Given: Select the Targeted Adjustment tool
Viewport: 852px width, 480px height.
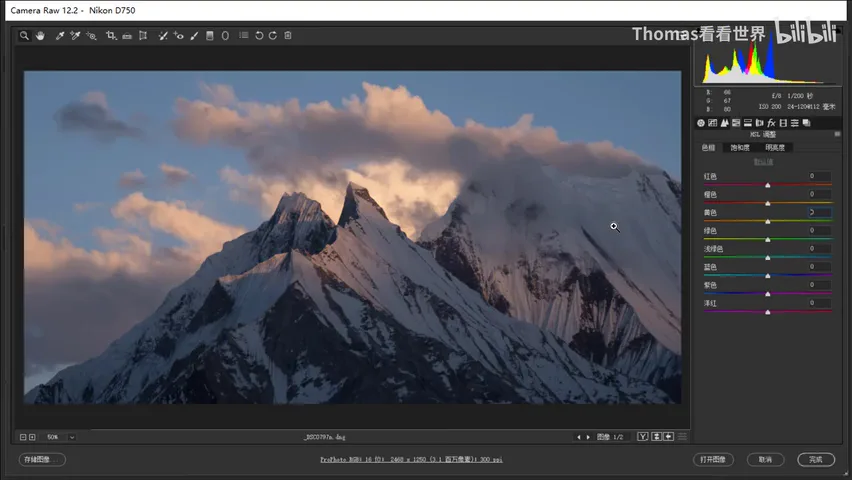Looking at the screenshot, I should click(x=91, y=35).
